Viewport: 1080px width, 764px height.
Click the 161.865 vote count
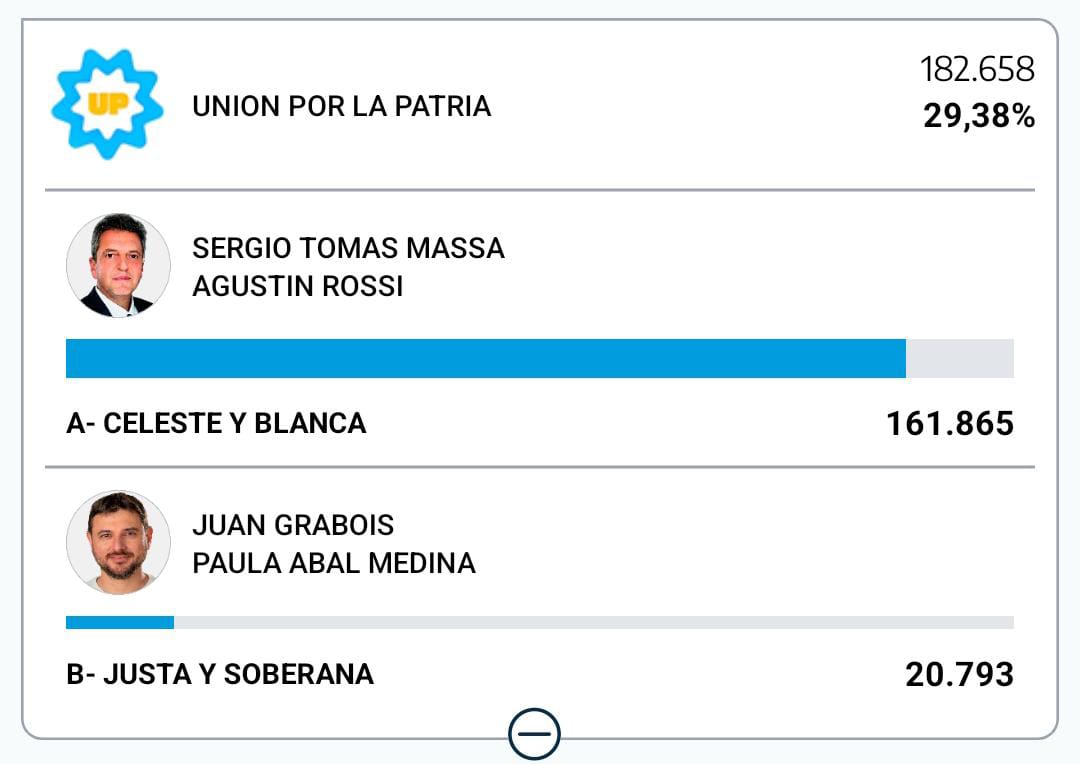pos(949,424)
